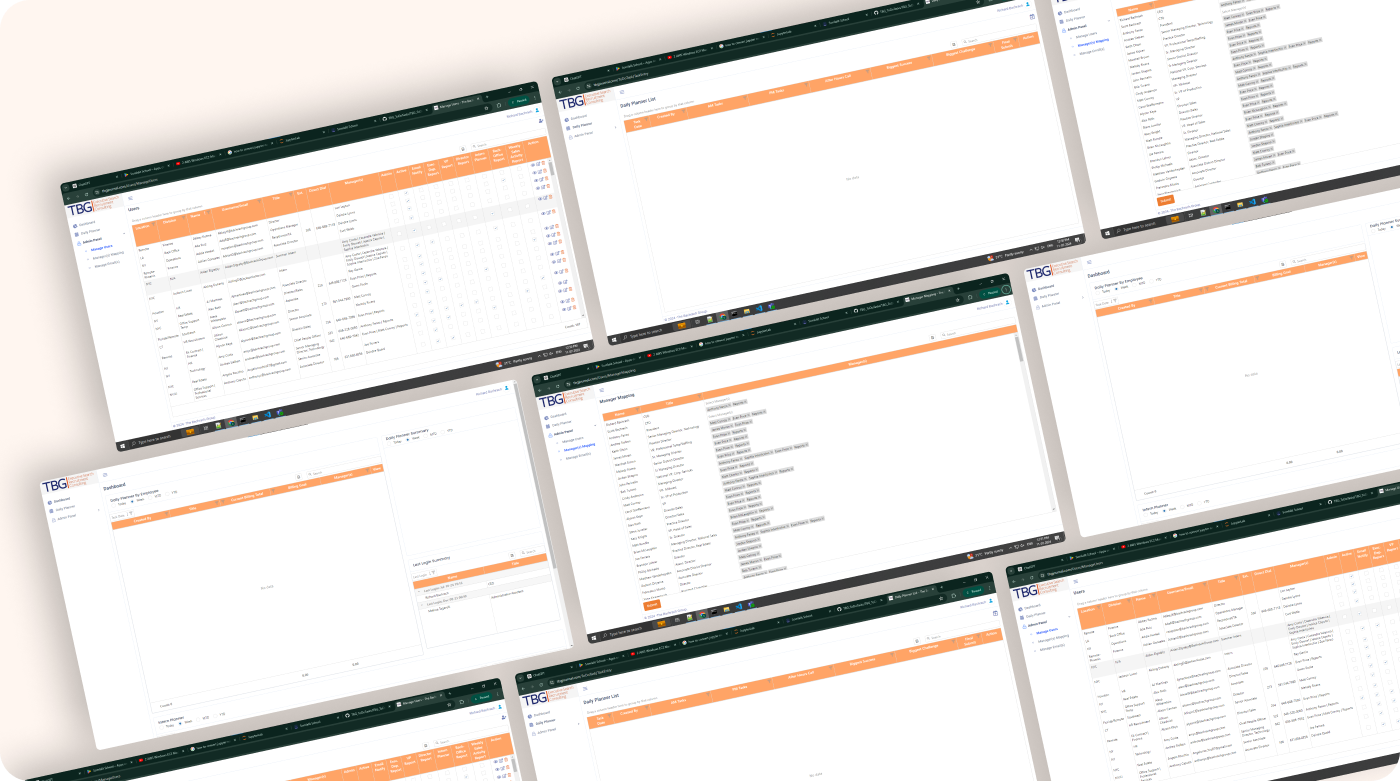Open the Dashboard item in the sidebar
Viewport: 1400px width, 781px height.
pyautogui.click(x=88, y=222)
